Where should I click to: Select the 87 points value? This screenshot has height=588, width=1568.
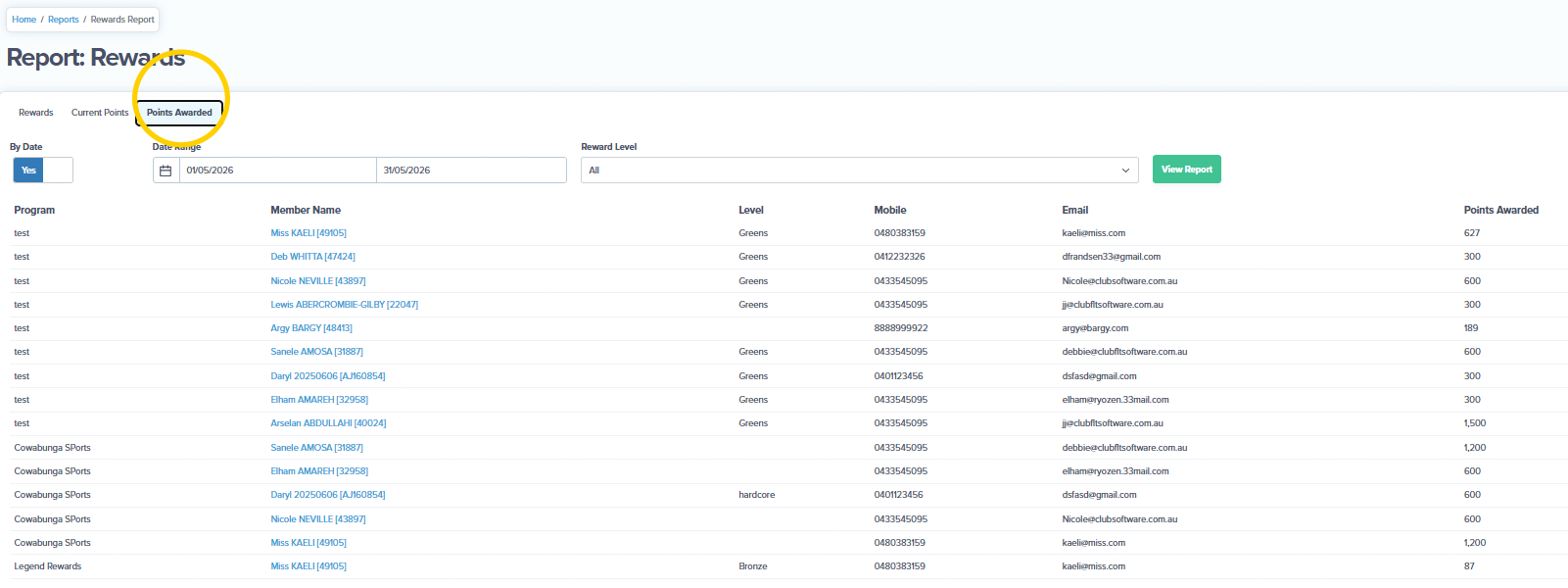point(1469,566)
